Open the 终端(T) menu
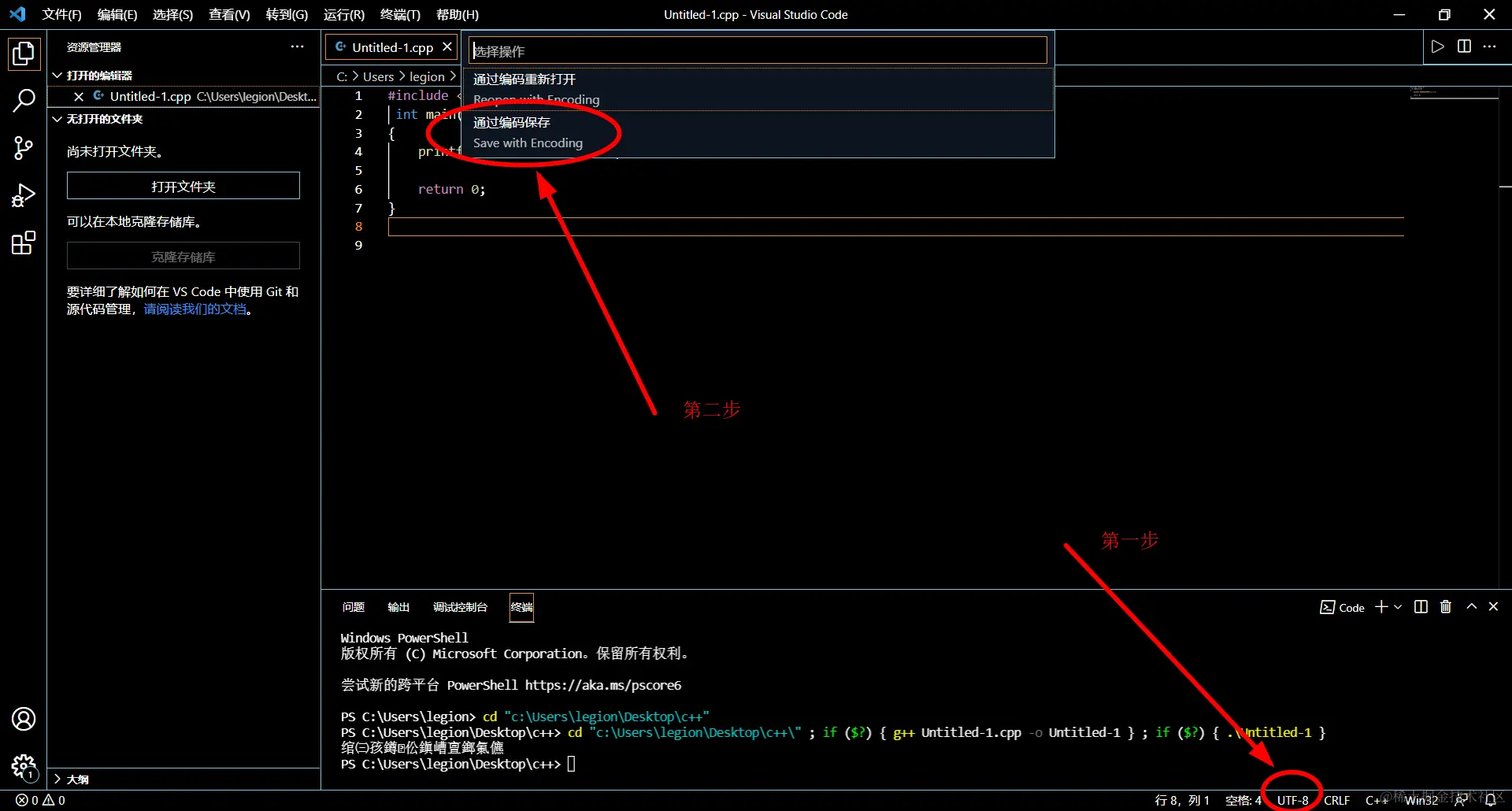The height and width of the screenshot is (811, 1512). coord(400,15)
